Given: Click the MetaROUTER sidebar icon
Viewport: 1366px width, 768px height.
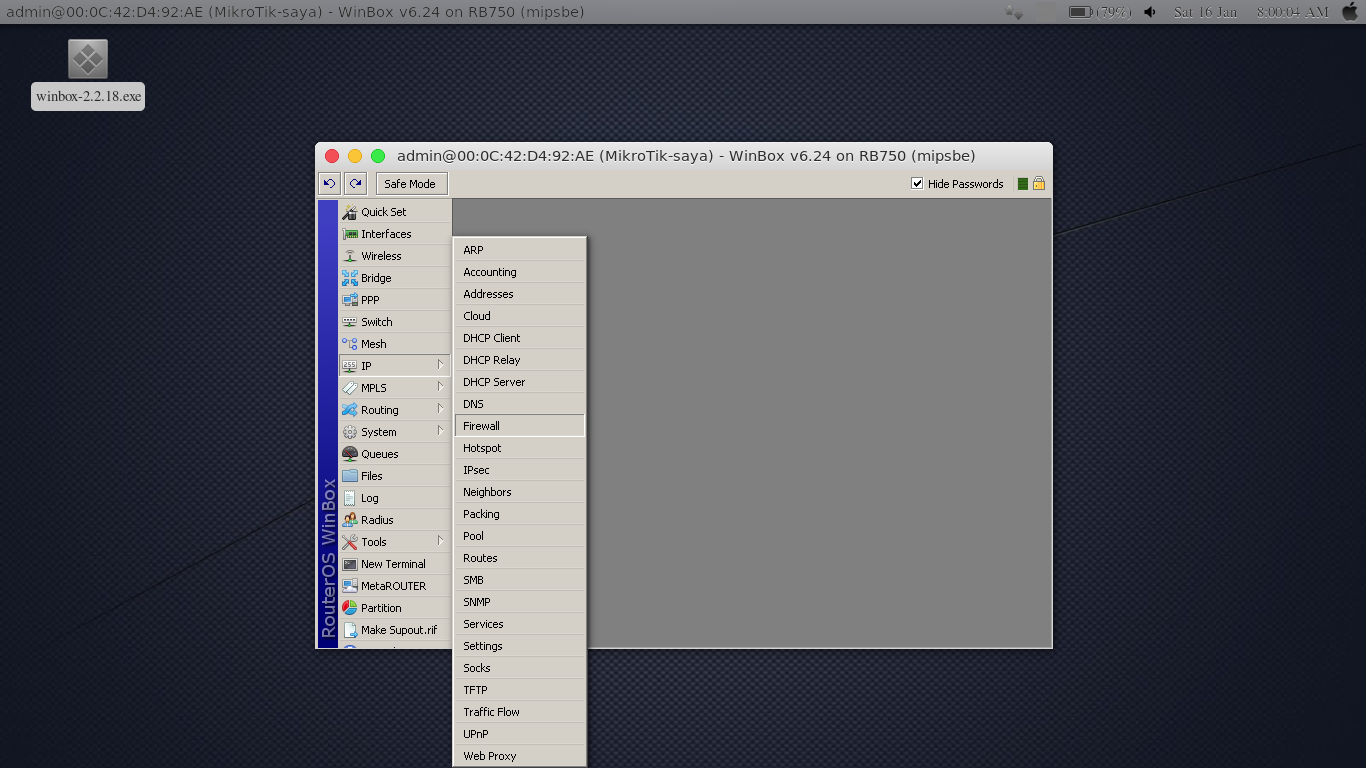Looking at the screenshot, I should point(349,586).
